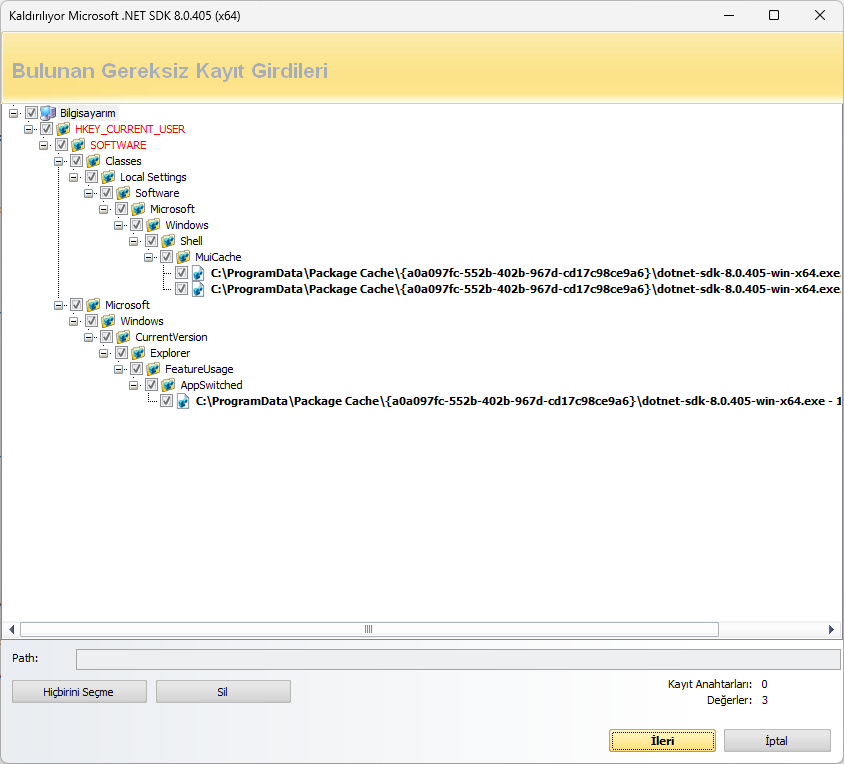Screen dimensions: 844x764
Task: Select the Local Settings label
Action: (153, 177)
